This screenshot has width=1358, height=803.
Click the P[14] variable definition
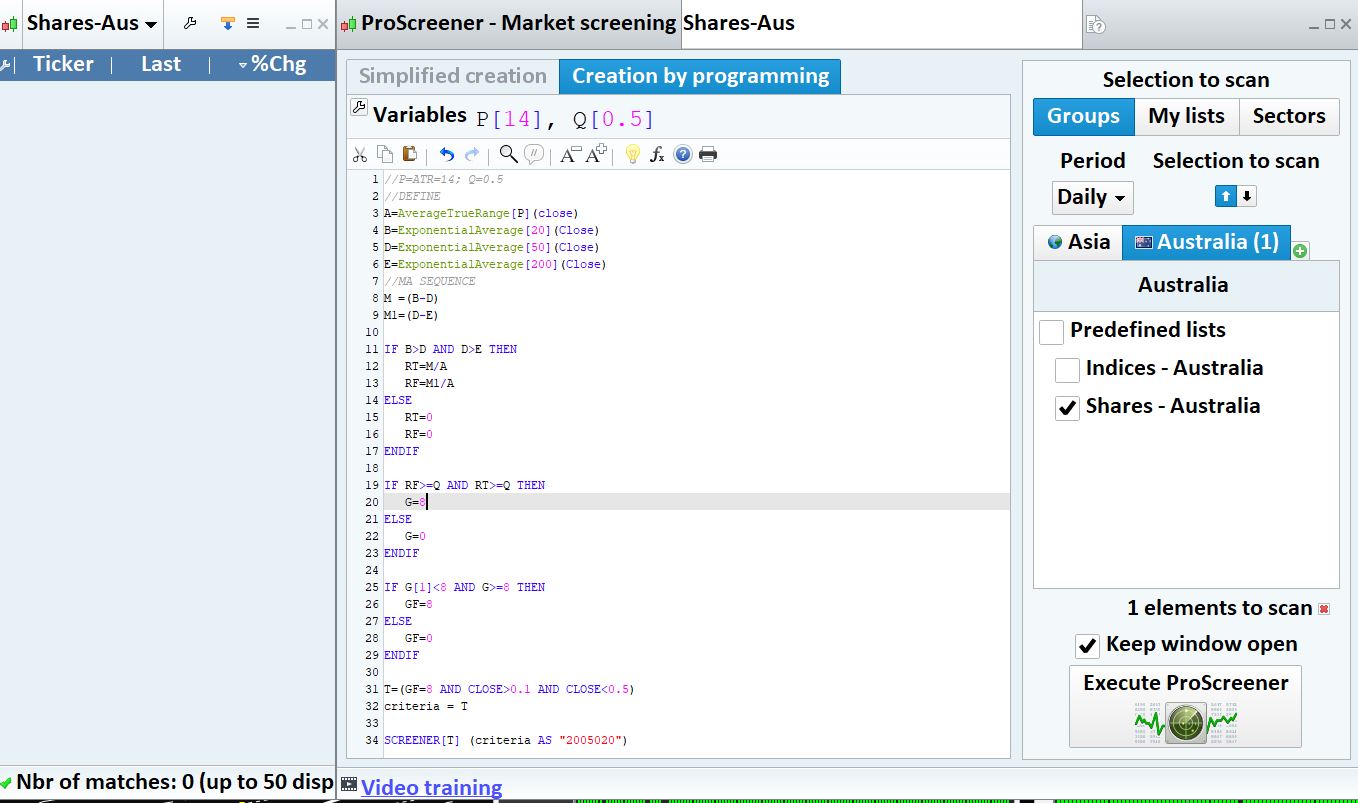(x=509, y=120)
